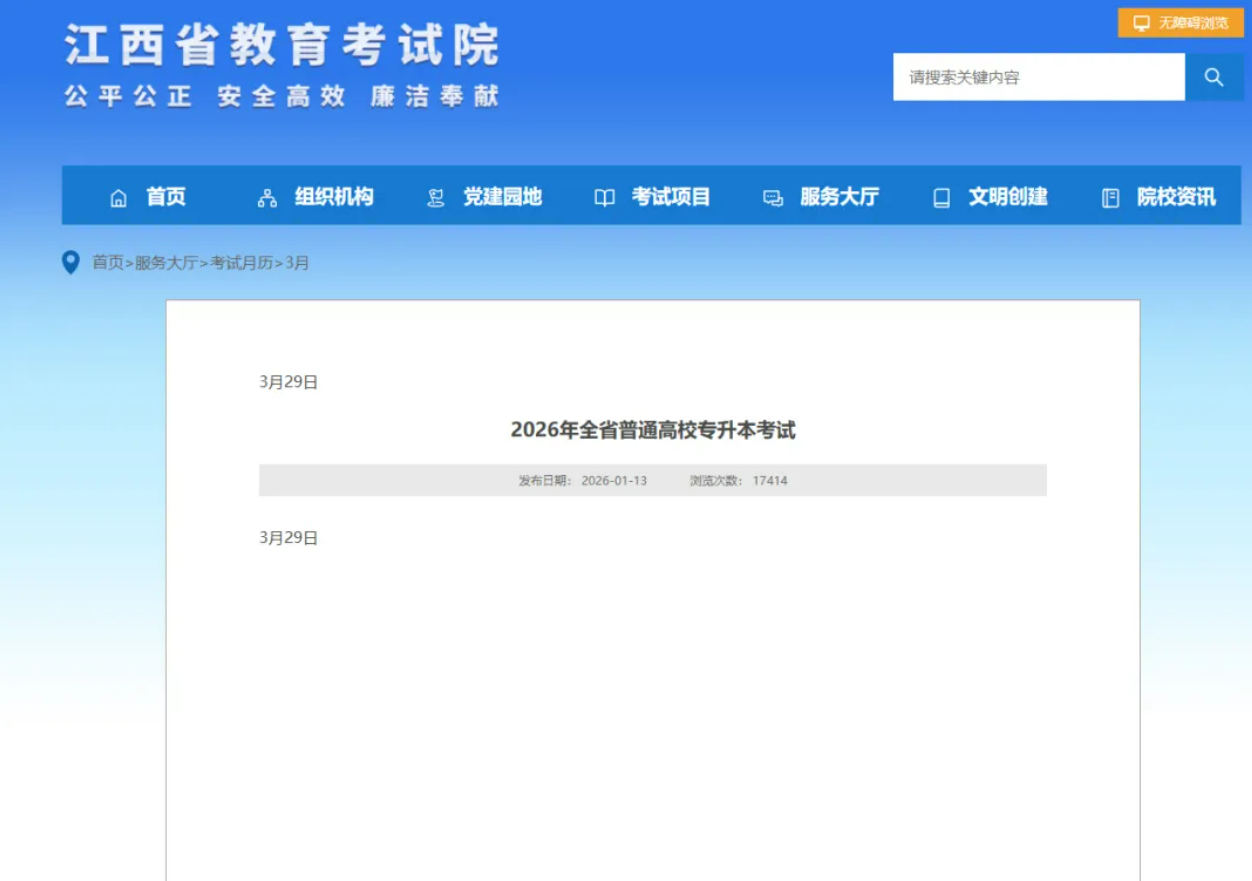The image size is (1252, 881).
Task: Click the news icon beside 院校资讯
Action: pyautogui.click(x=1110, y=197)
